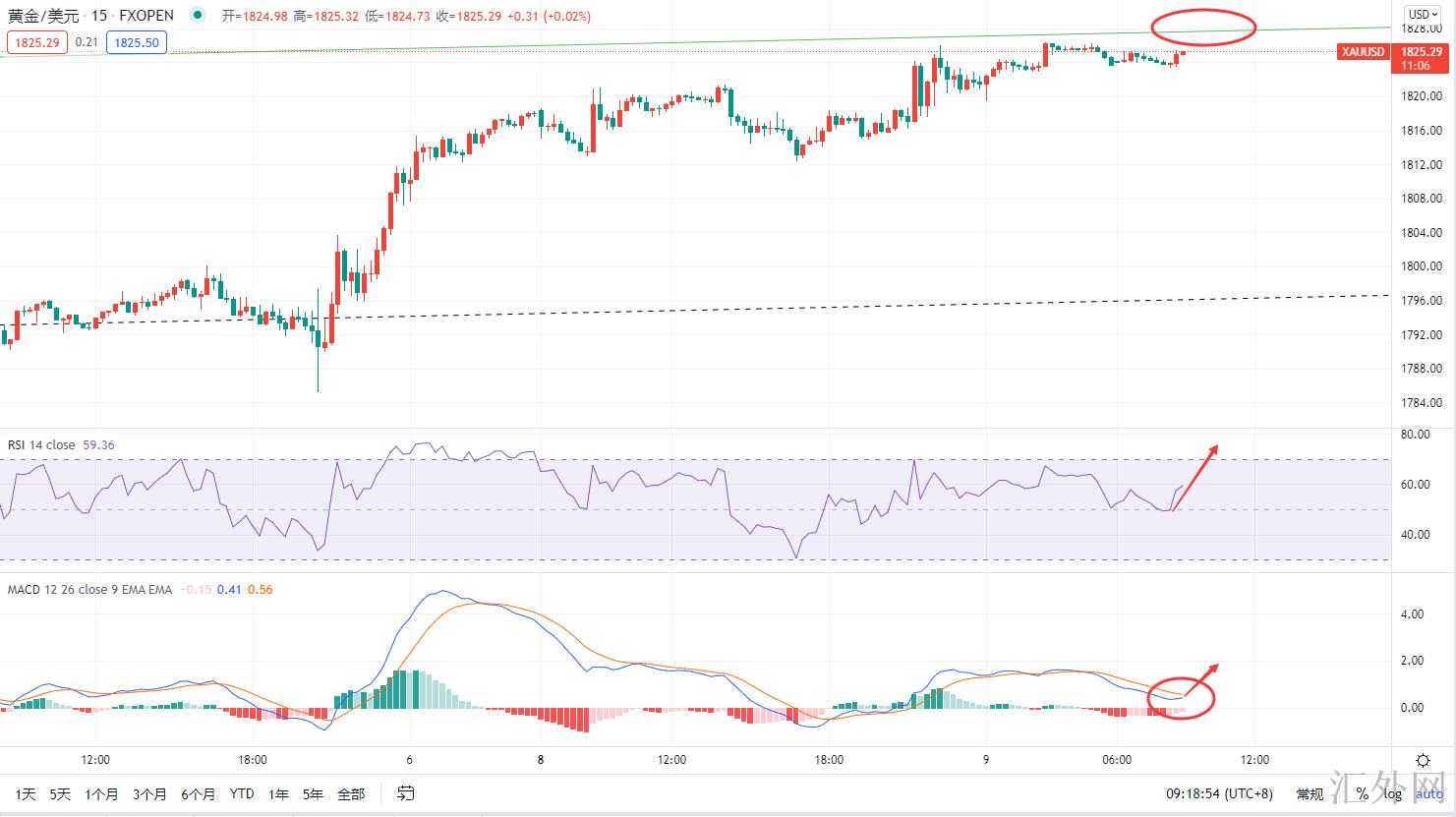Viewport: 1456px width, 817px height.
Task: Open the USD currency dropdown
Action: tap(1421, 14)
